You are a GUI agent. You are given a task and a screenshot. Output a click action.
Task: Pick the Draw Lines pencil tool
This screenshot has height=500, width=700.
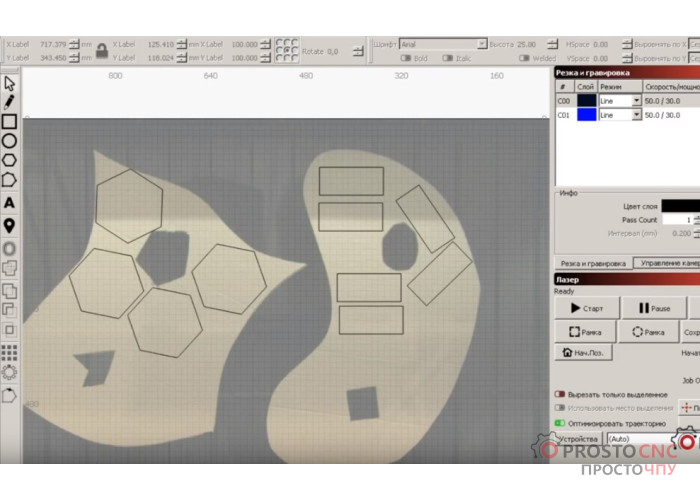(x=9, y=102)
